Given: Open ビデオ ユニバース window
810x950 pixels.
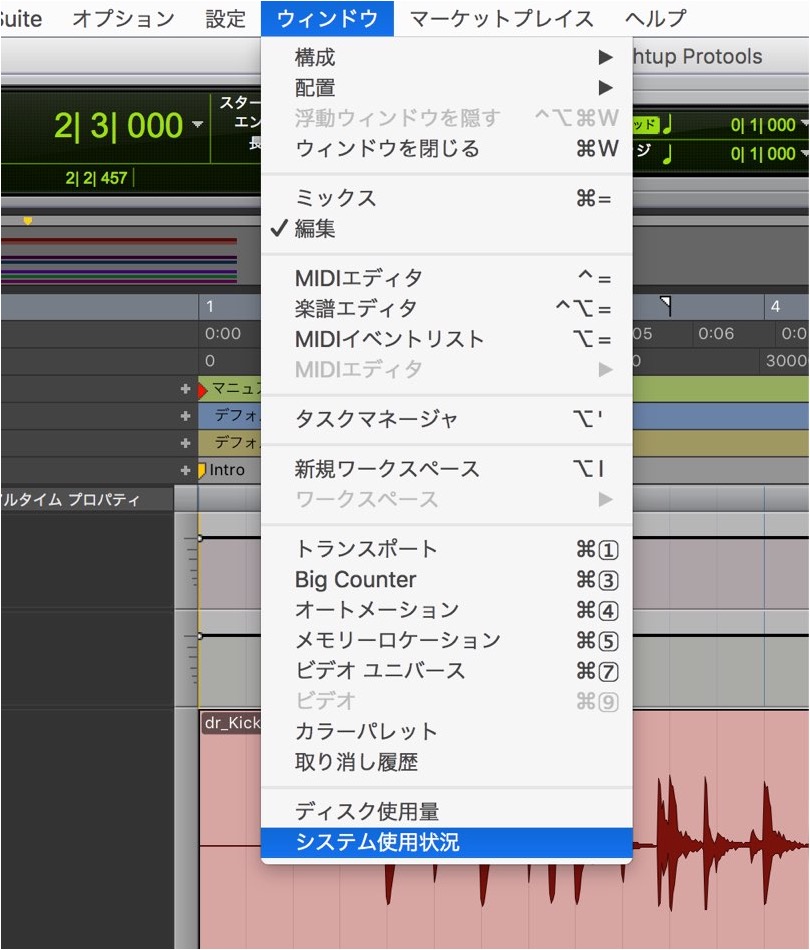Looking at the screenshot, I should pyautogui.click(x=446, y=670).
